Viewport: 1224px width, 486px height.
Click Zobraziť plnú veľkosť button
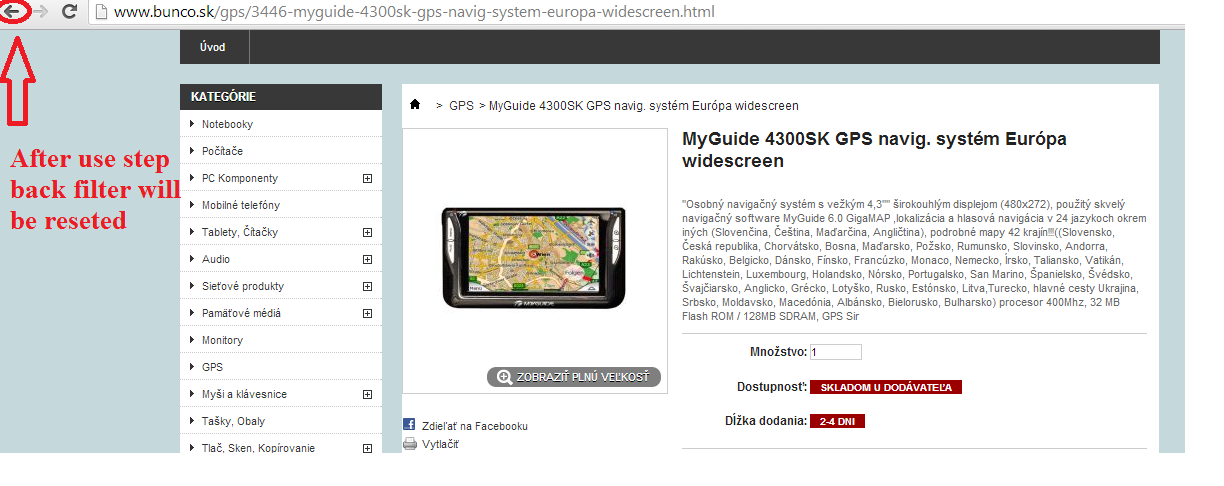pos(574,377)
